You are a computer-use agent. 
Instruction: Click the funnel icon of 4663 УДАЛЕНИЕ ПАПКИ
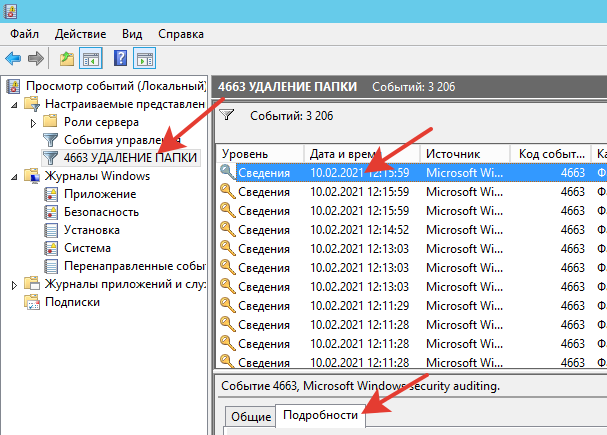(50, 158)
